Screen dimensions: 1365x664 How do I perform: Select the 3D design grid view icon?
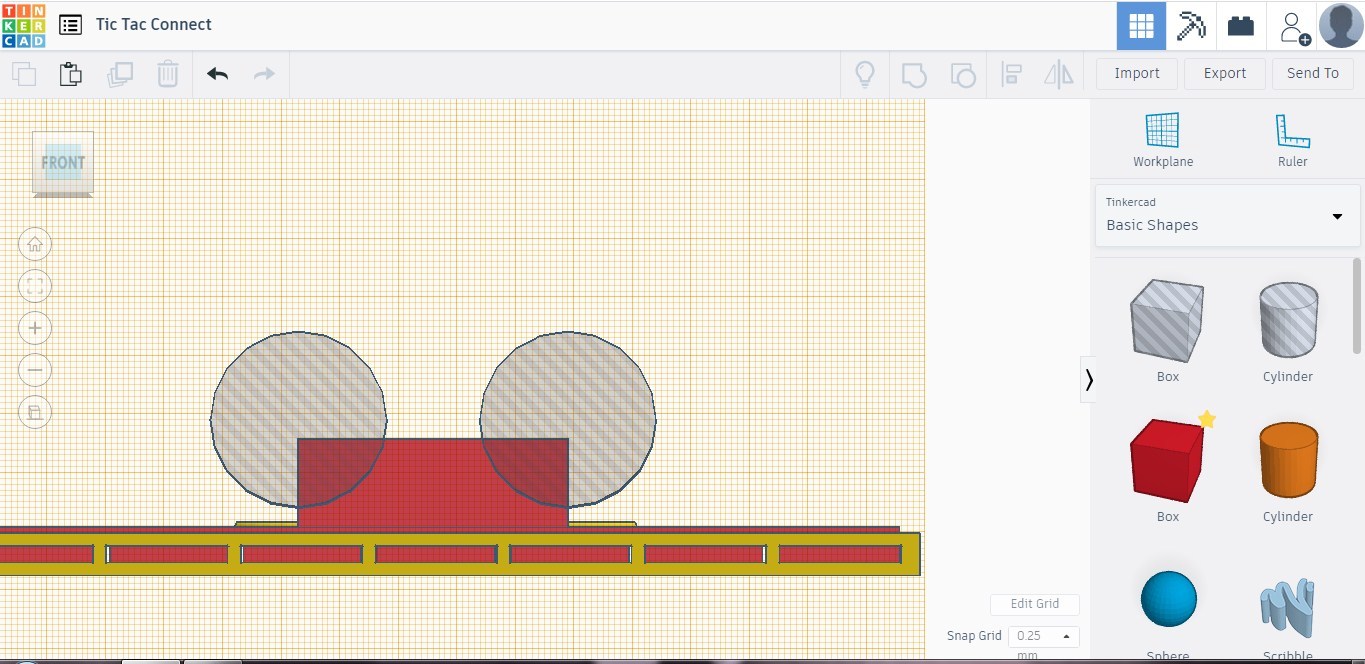click(1141, 26)
